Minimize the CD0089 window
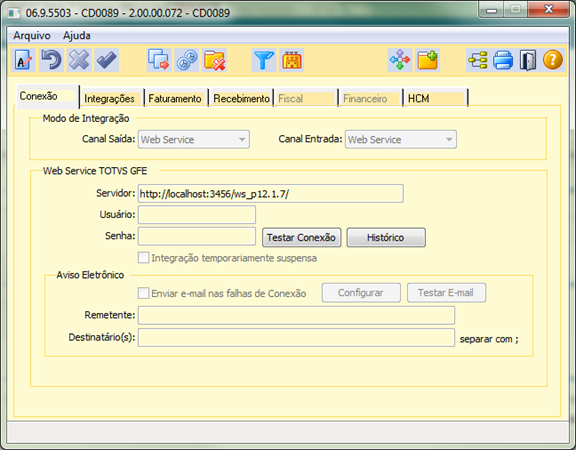 [x=492, y=10]
